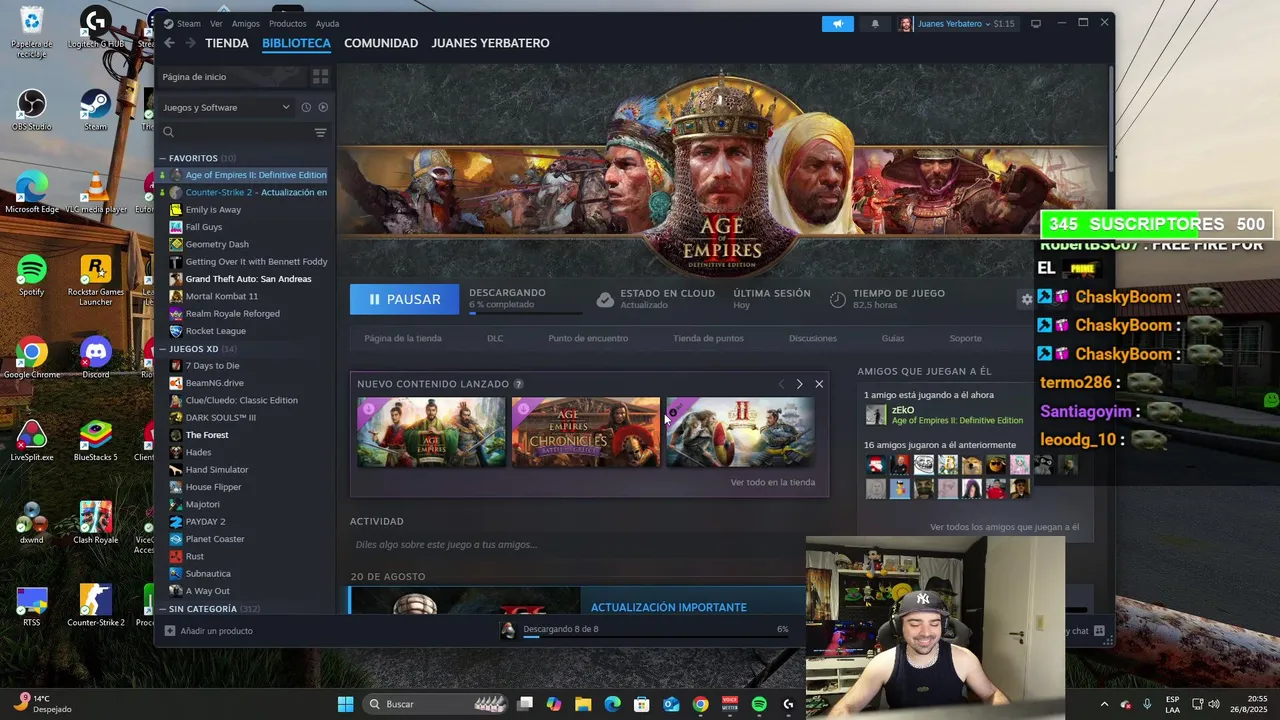The height and width of the screenshot is (720, 1280).
Task: Open OBS Studio desktop icon
Action: (32, 110)
